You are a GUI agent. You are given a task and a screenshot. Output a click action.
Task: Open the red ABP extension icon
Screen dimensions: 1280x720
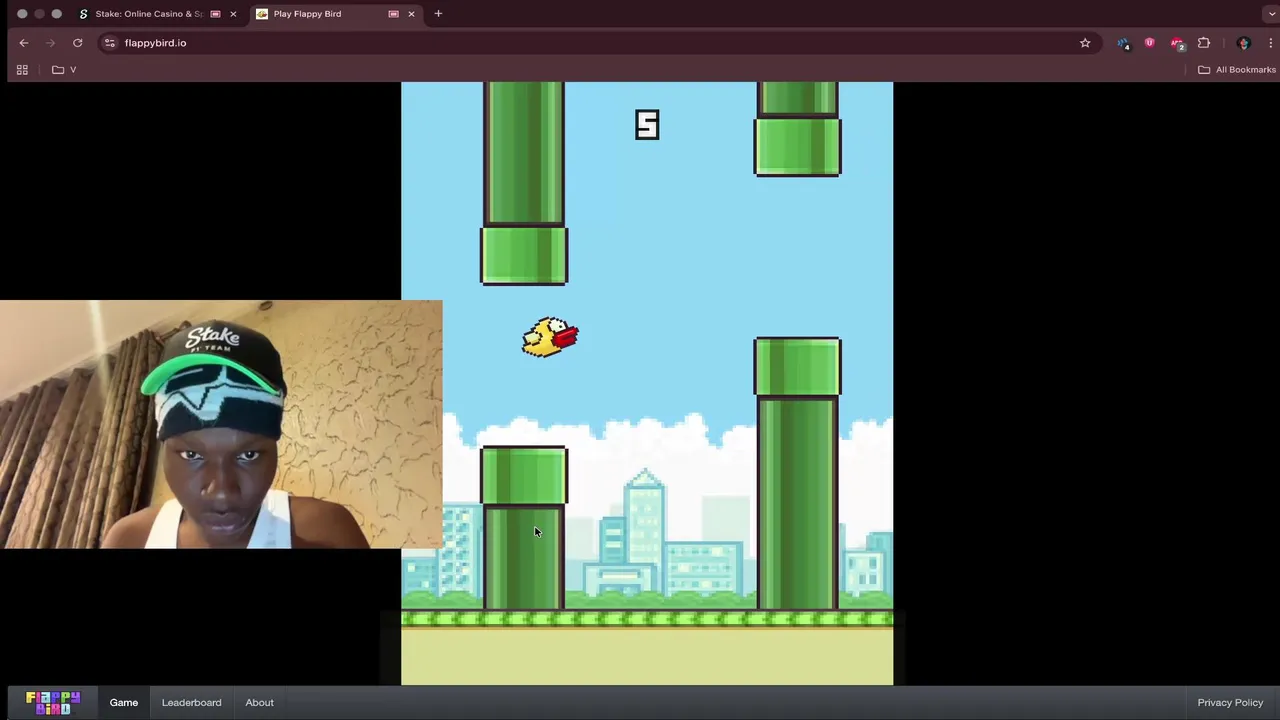coord(1177,43)
